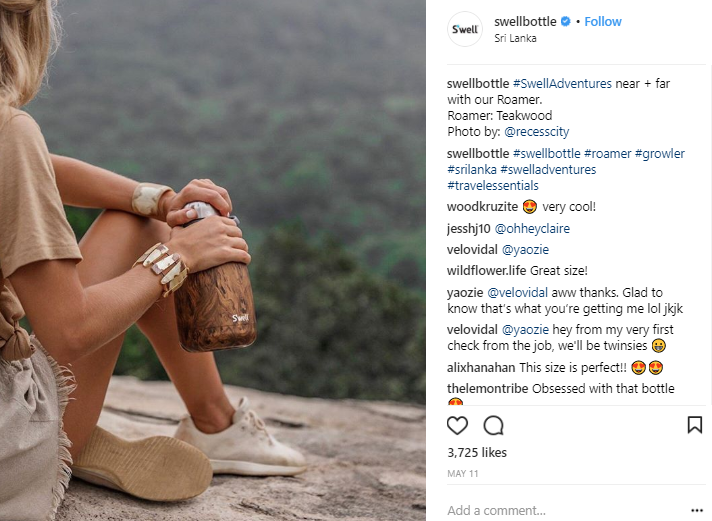Open wildflower.life commenter profile

487,270
